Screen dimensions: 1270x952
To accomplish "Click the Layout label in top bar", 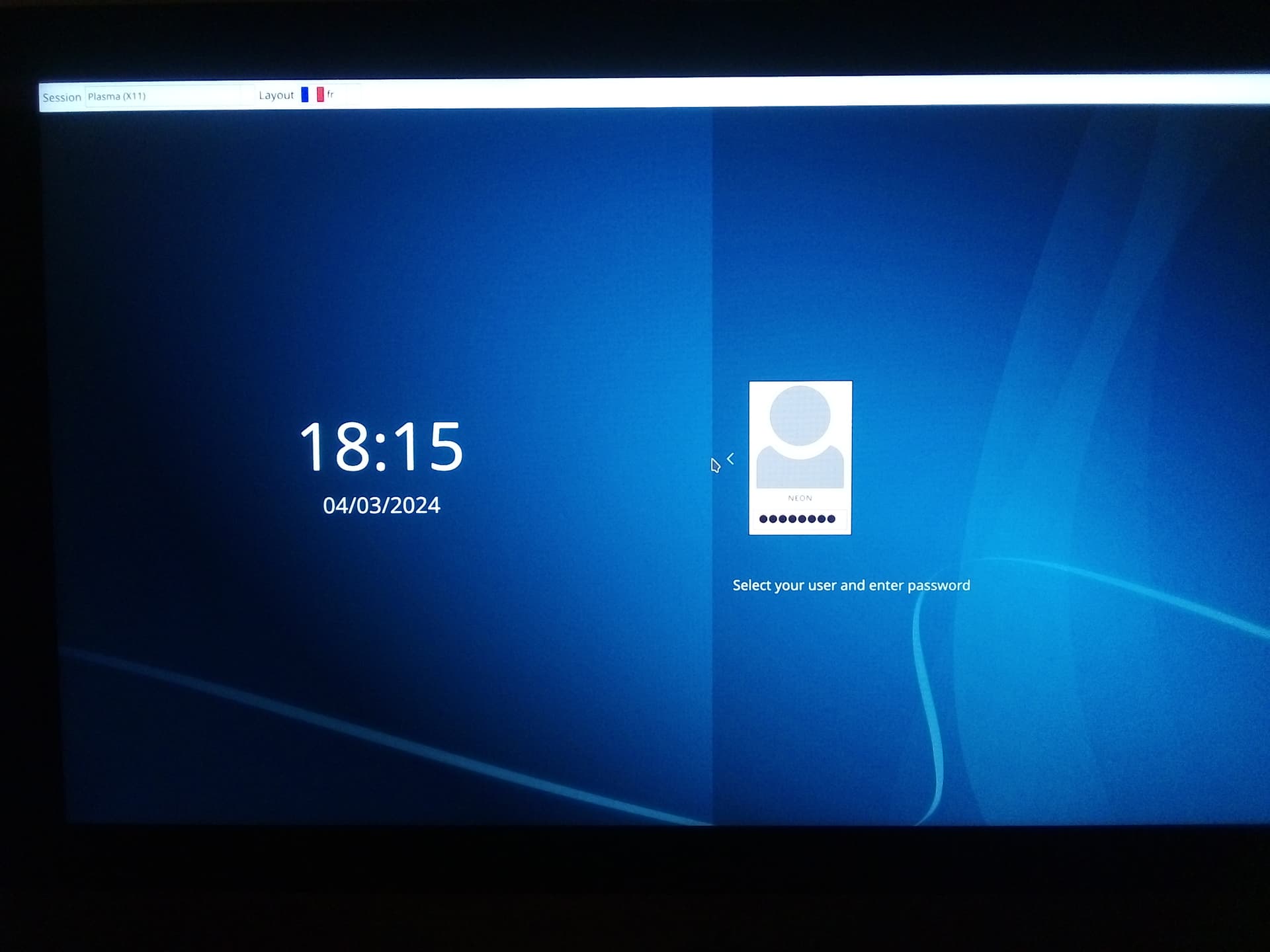I will pos(276,95).
